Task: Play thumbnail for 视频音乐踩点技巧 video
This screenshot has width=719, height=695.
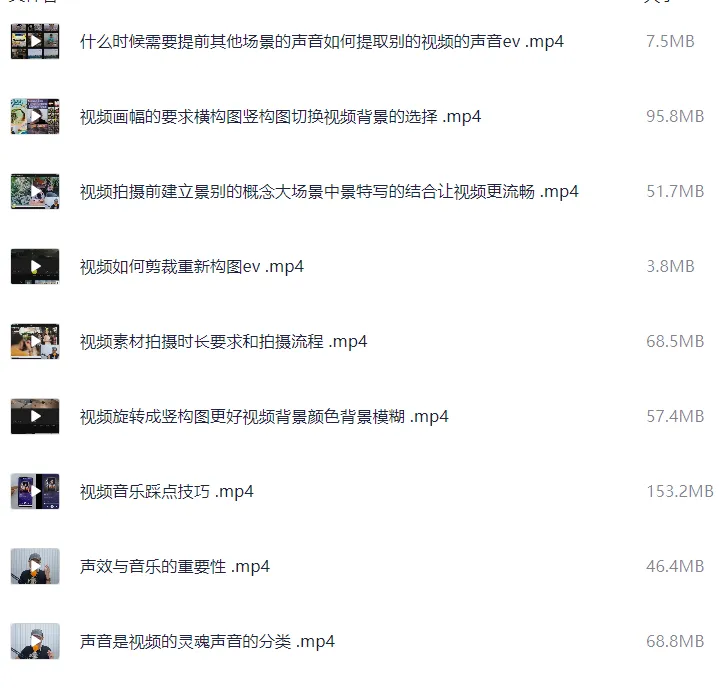Action: (x=35, y=491)
